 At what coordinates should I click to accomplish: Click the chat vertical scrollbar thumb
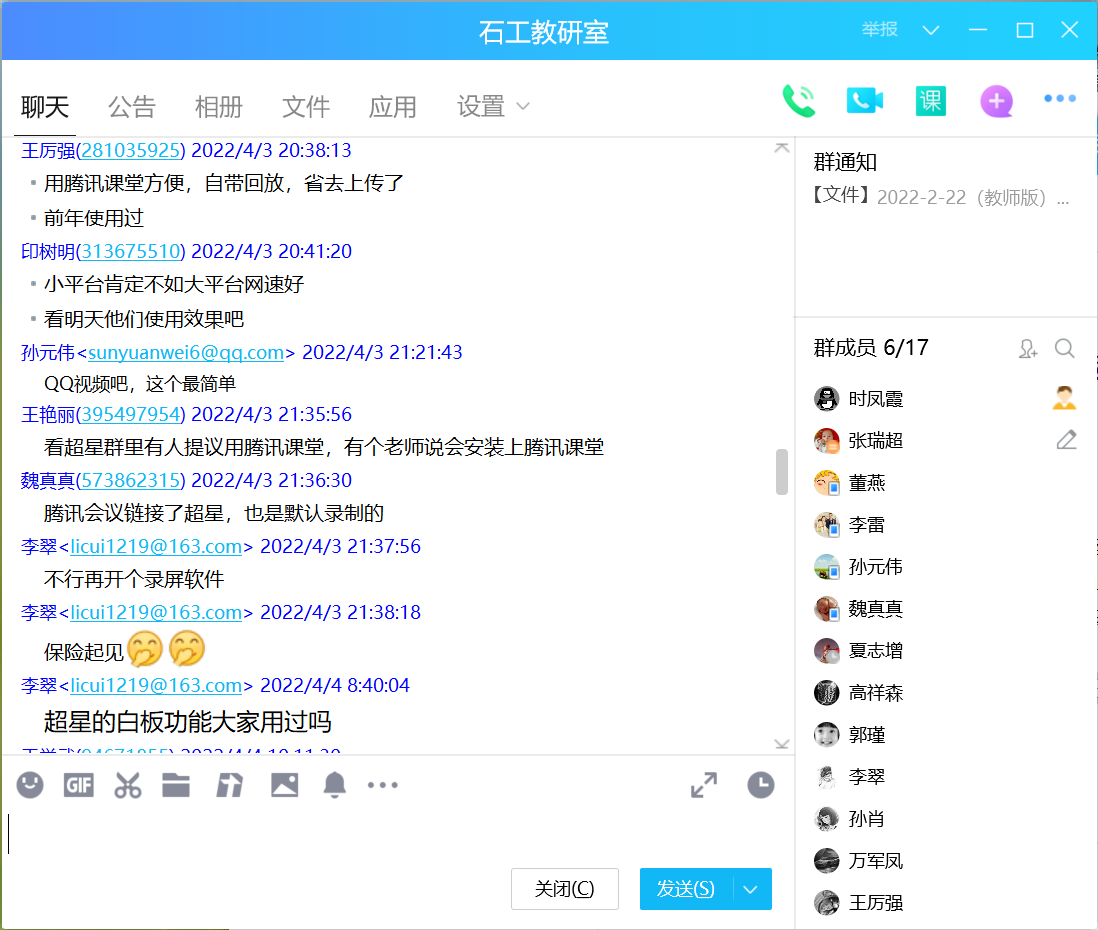tap(782, 472)
